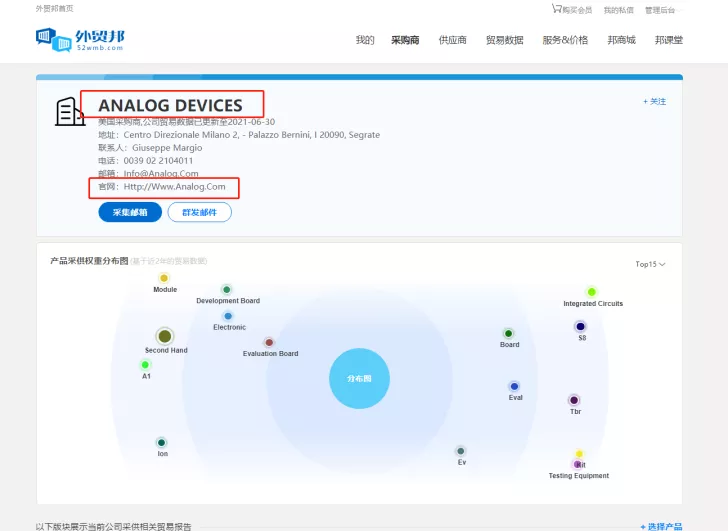Click the 外贸邦 52wmb.com logo
Screen dimensions: 728x531
tap(80, 40)
